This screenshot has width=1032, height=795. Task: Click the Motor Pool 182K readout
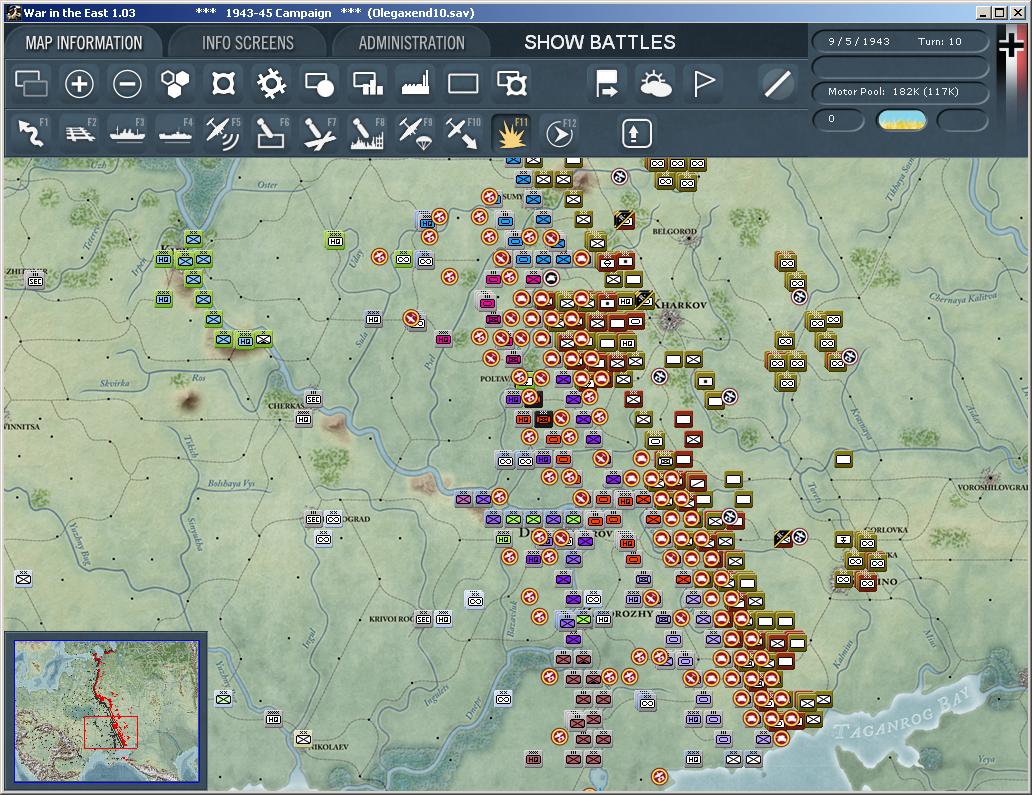pos(900,91)
